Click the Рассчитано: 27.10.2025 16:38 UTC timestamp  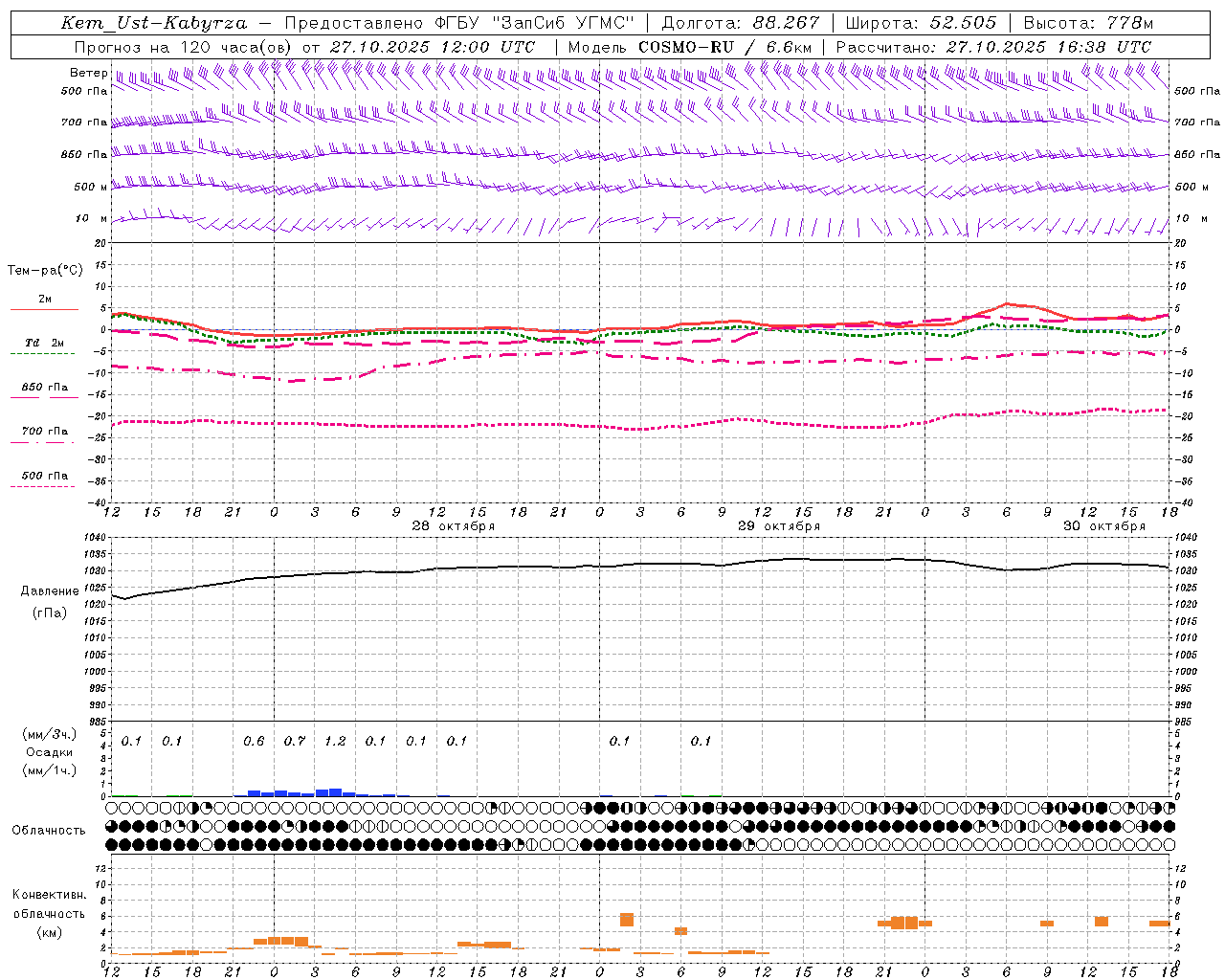coord(993,47)
